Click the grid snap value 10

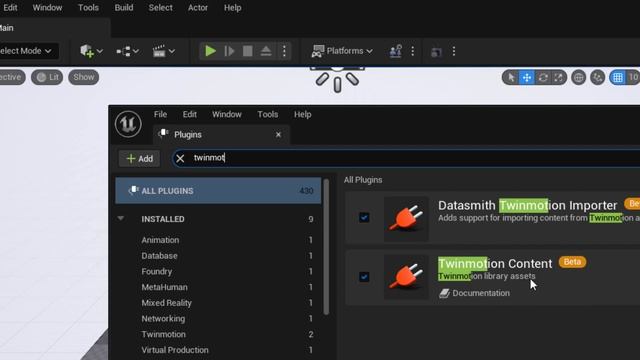point(633,77)
